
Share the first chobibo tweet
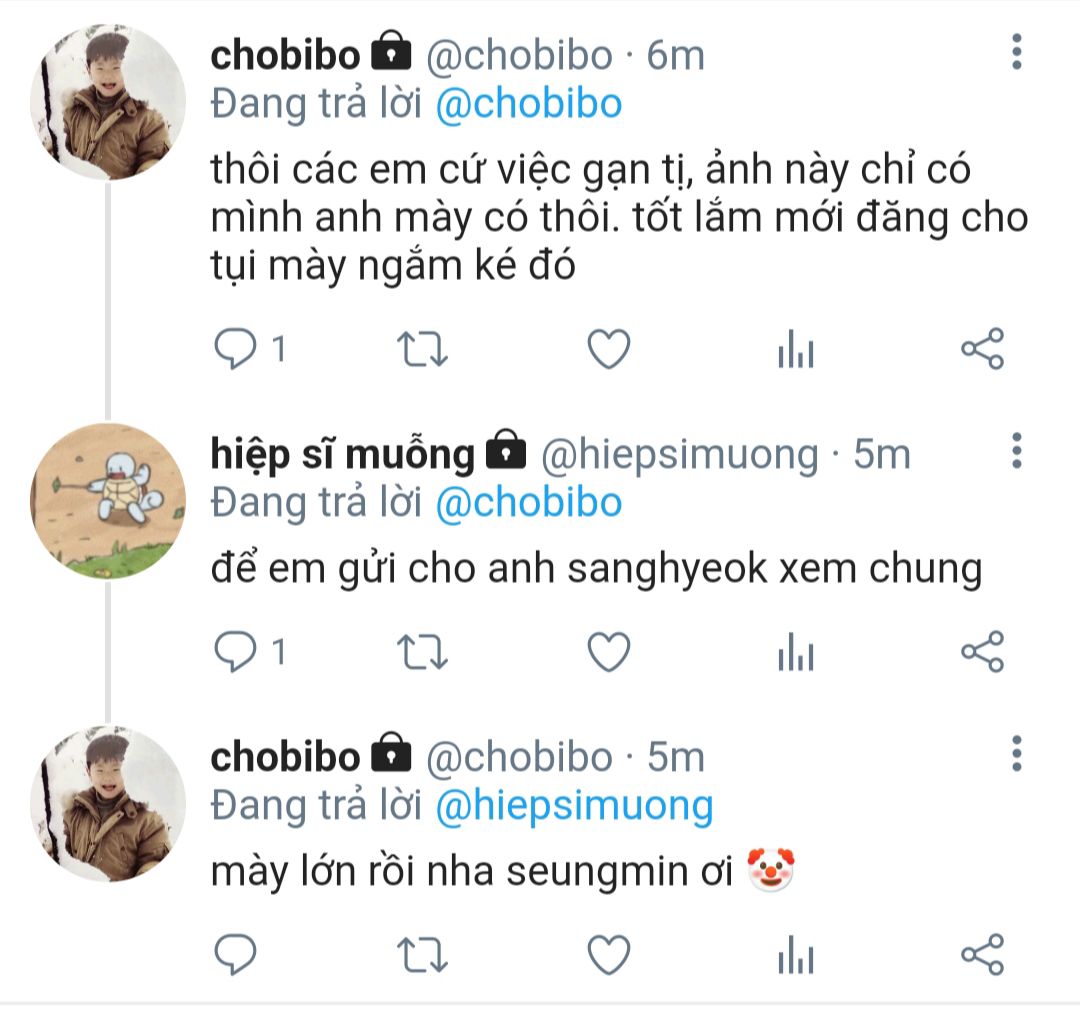pos(981,350)
